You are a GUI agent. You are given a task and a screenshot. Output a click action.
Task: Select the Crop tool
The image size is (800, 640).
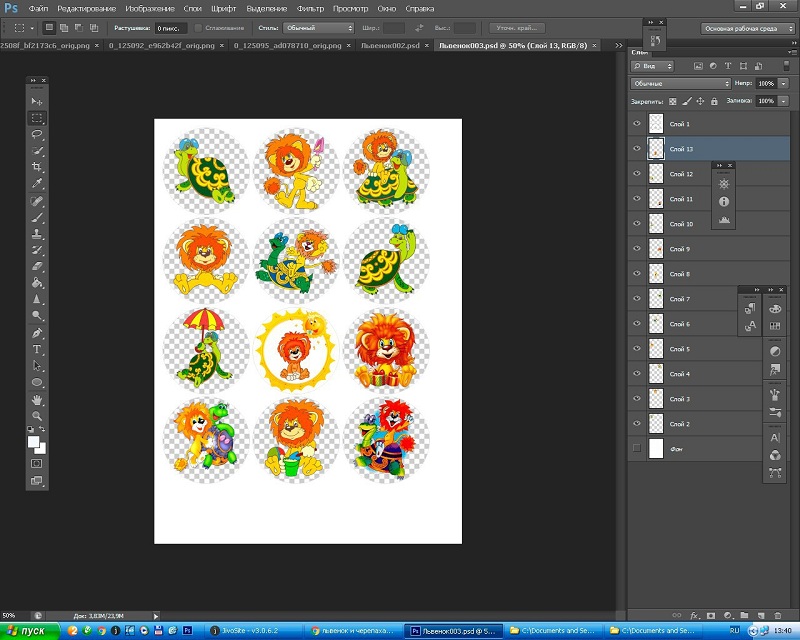(37, 166)
